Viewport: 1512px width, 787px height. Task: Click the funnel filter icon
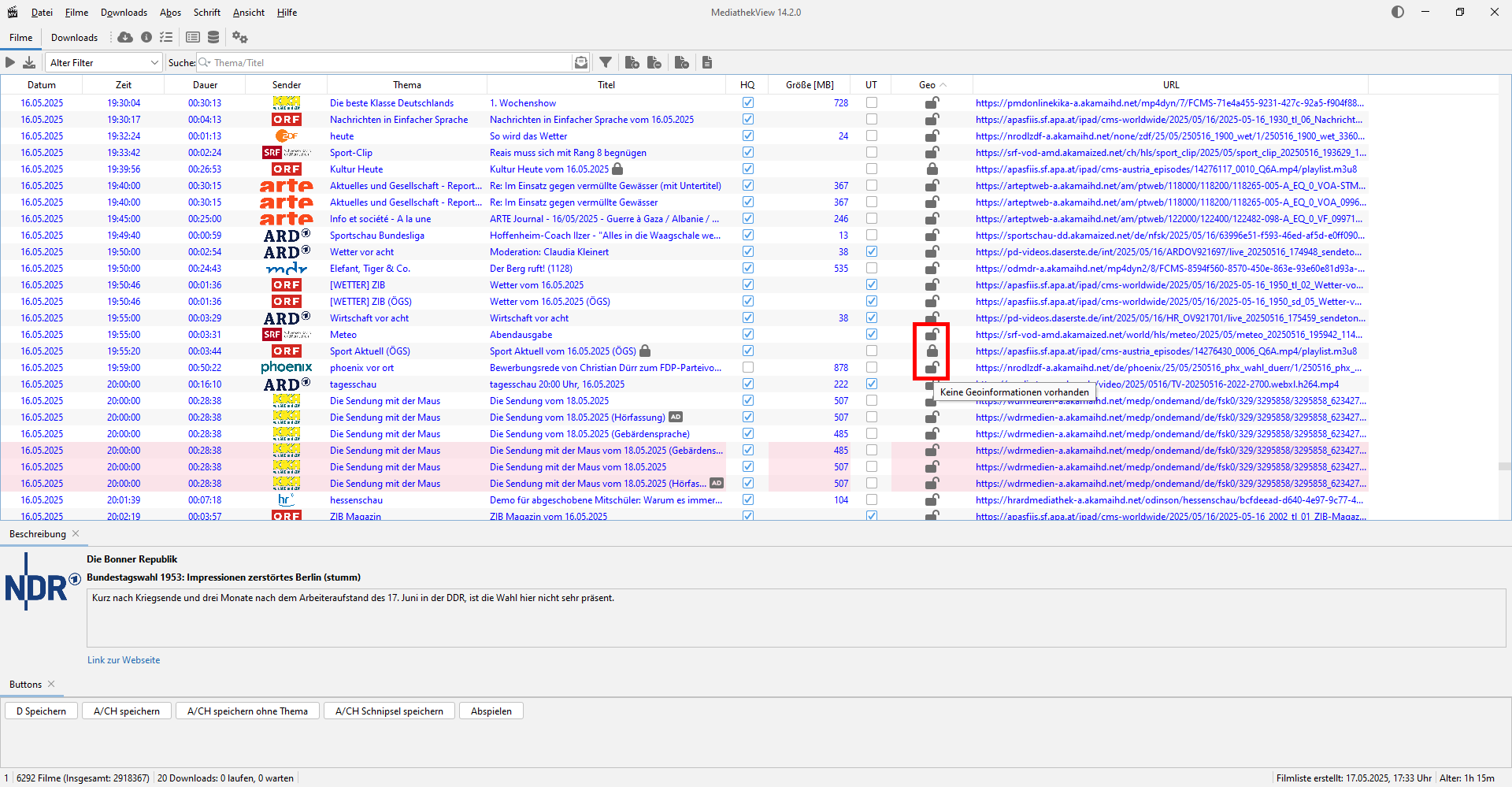click(606, 62)
